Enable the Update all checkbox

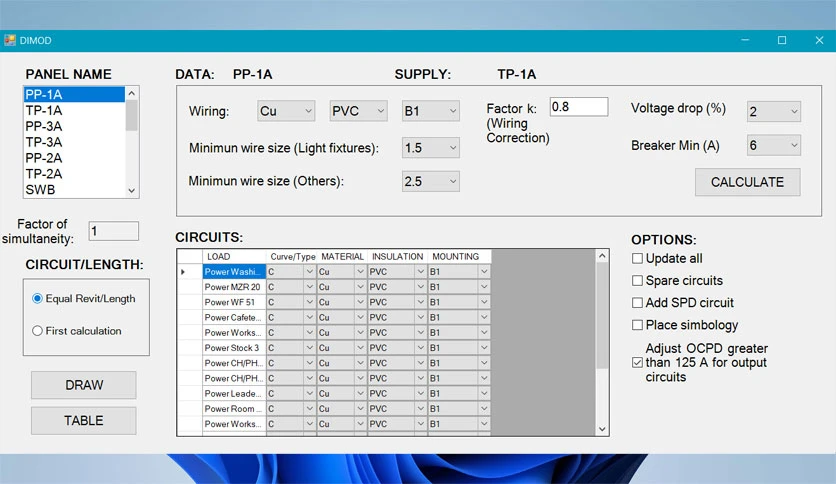pos(637,259)
